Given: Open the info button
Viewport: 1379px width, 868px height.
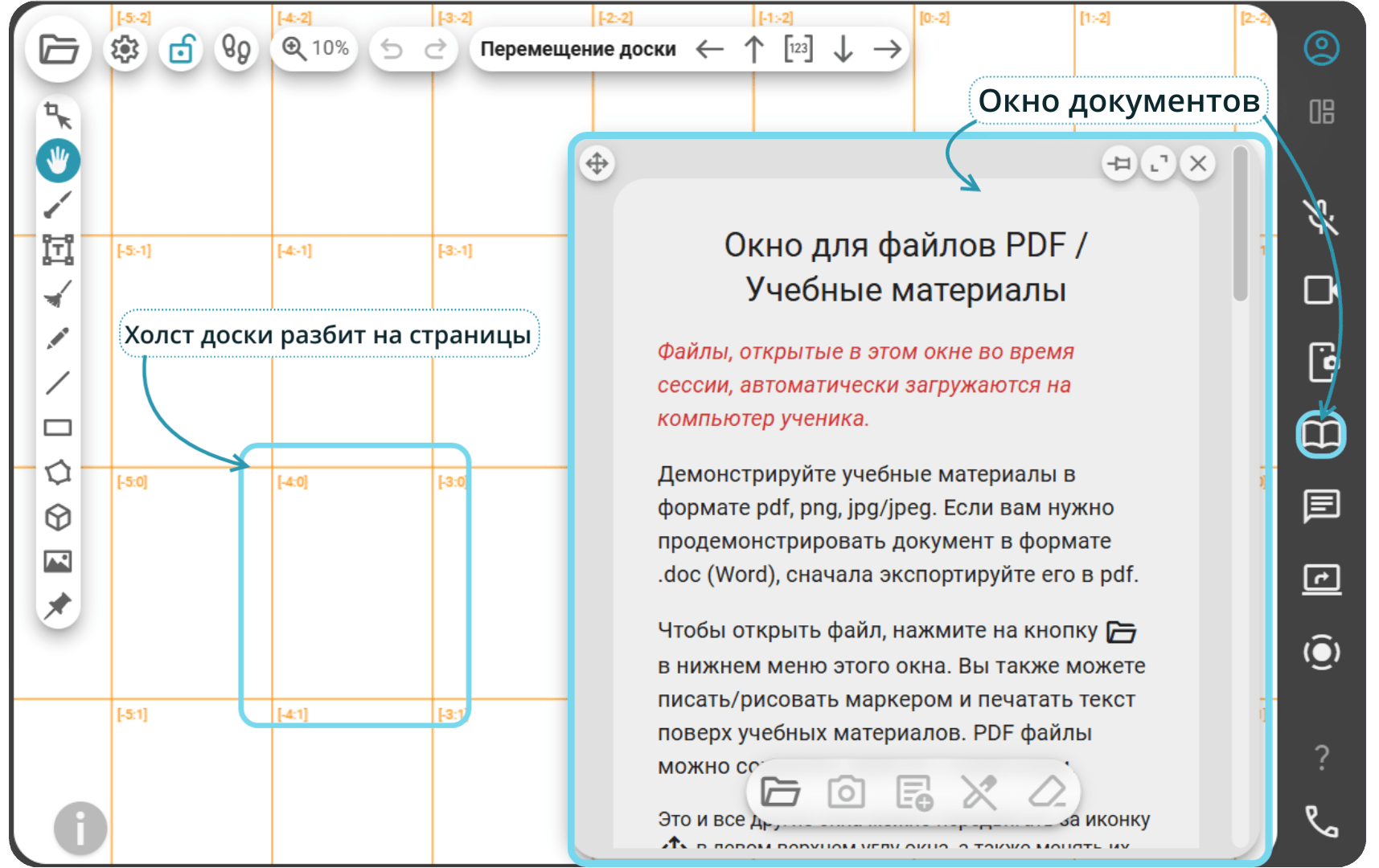Looking at the screenshot, I should pyautogui.click(x=80, y=828).
